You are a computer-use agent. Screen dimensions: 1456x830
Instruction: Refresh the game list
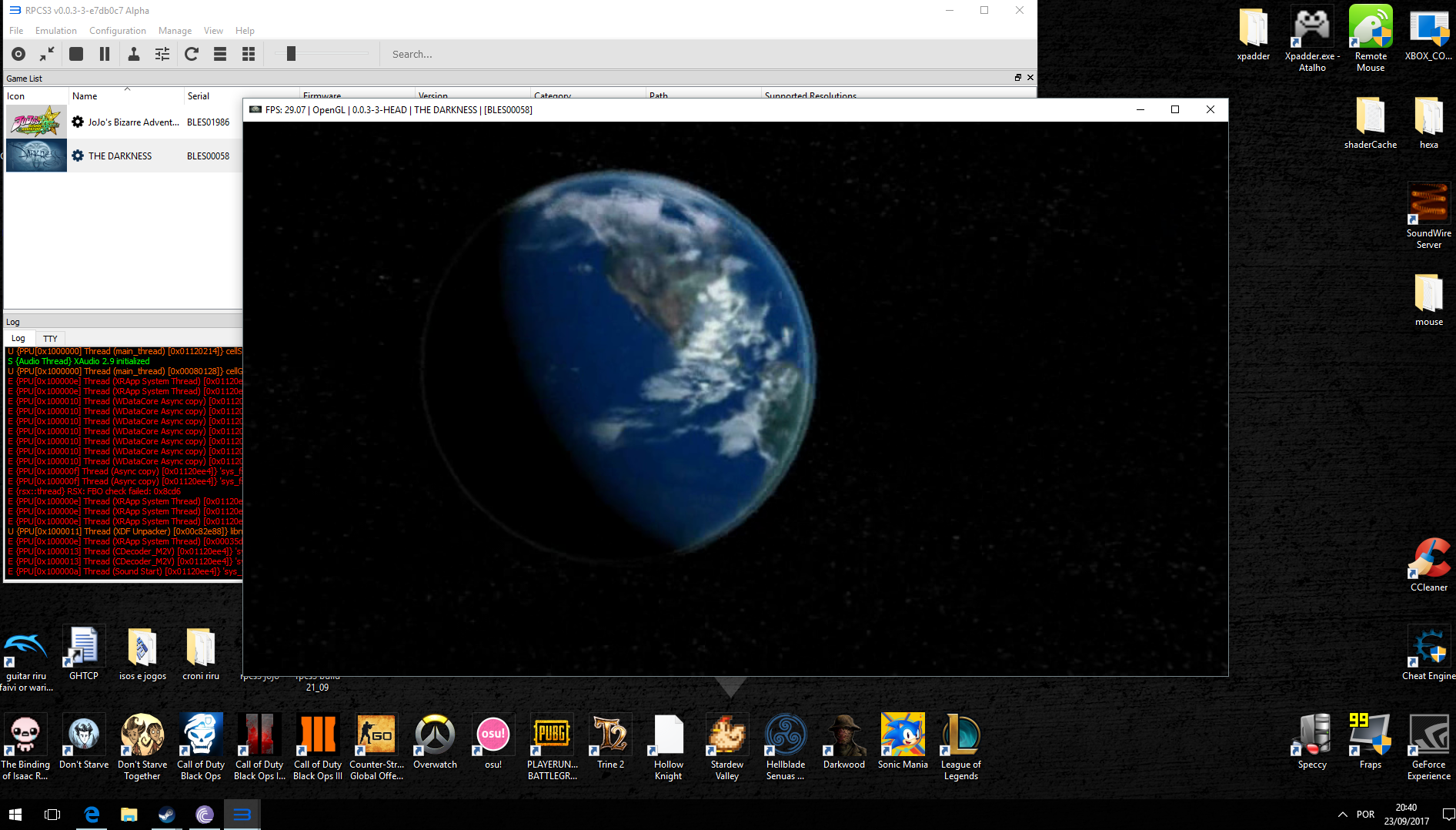click(192, 54)
